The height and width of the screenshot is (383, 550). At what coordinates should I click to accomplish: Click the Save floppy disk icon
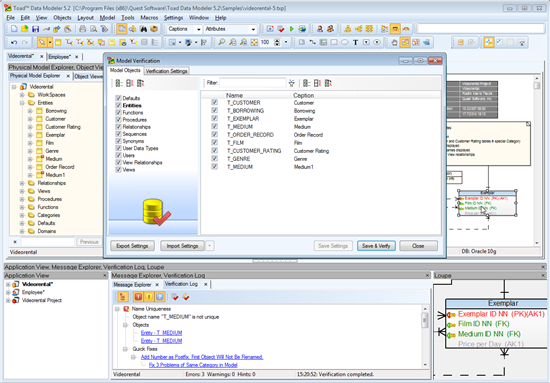click(35, 29)
